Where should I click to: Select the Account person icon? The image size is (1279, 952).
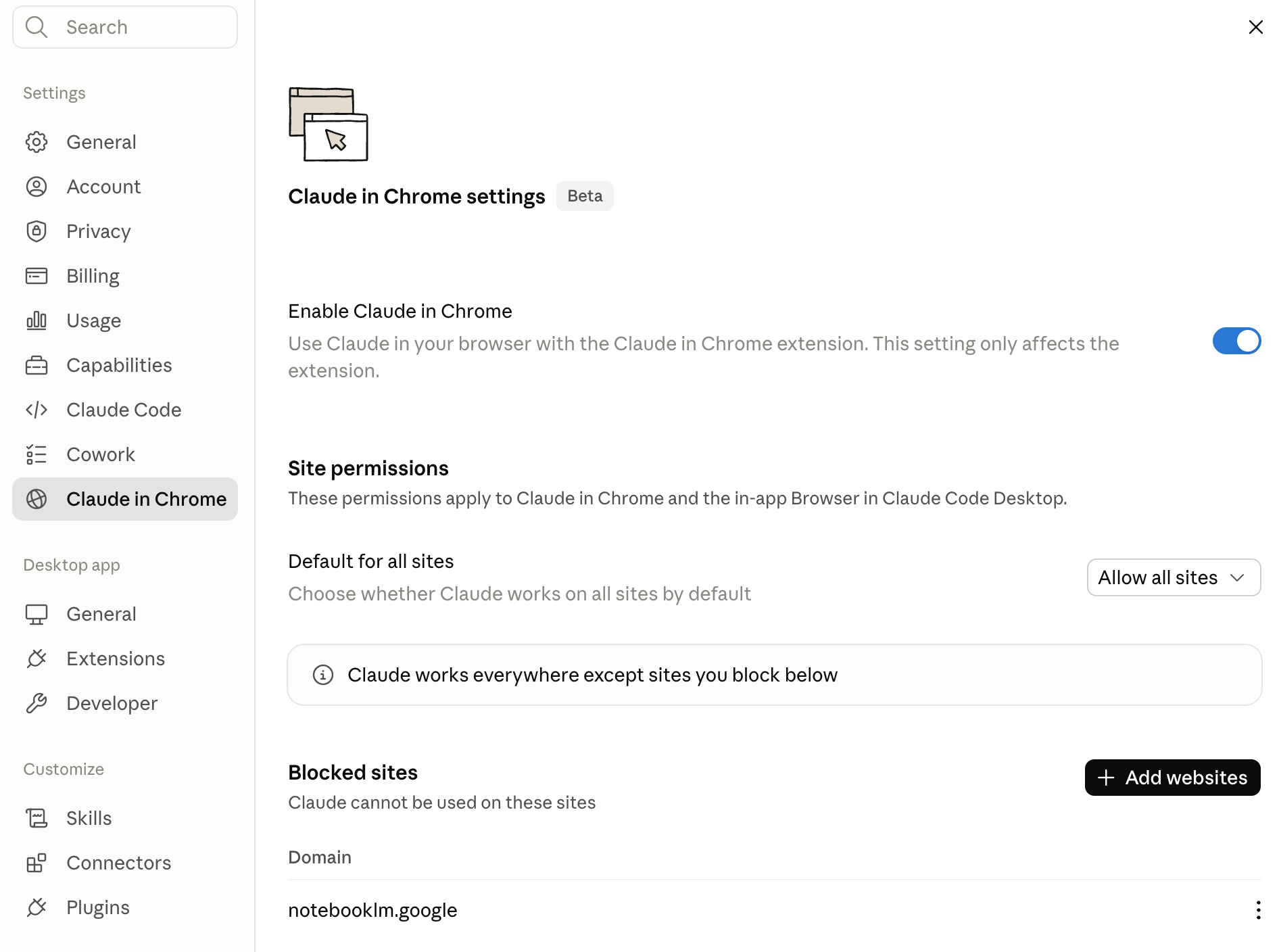click(x=37, y=187)
